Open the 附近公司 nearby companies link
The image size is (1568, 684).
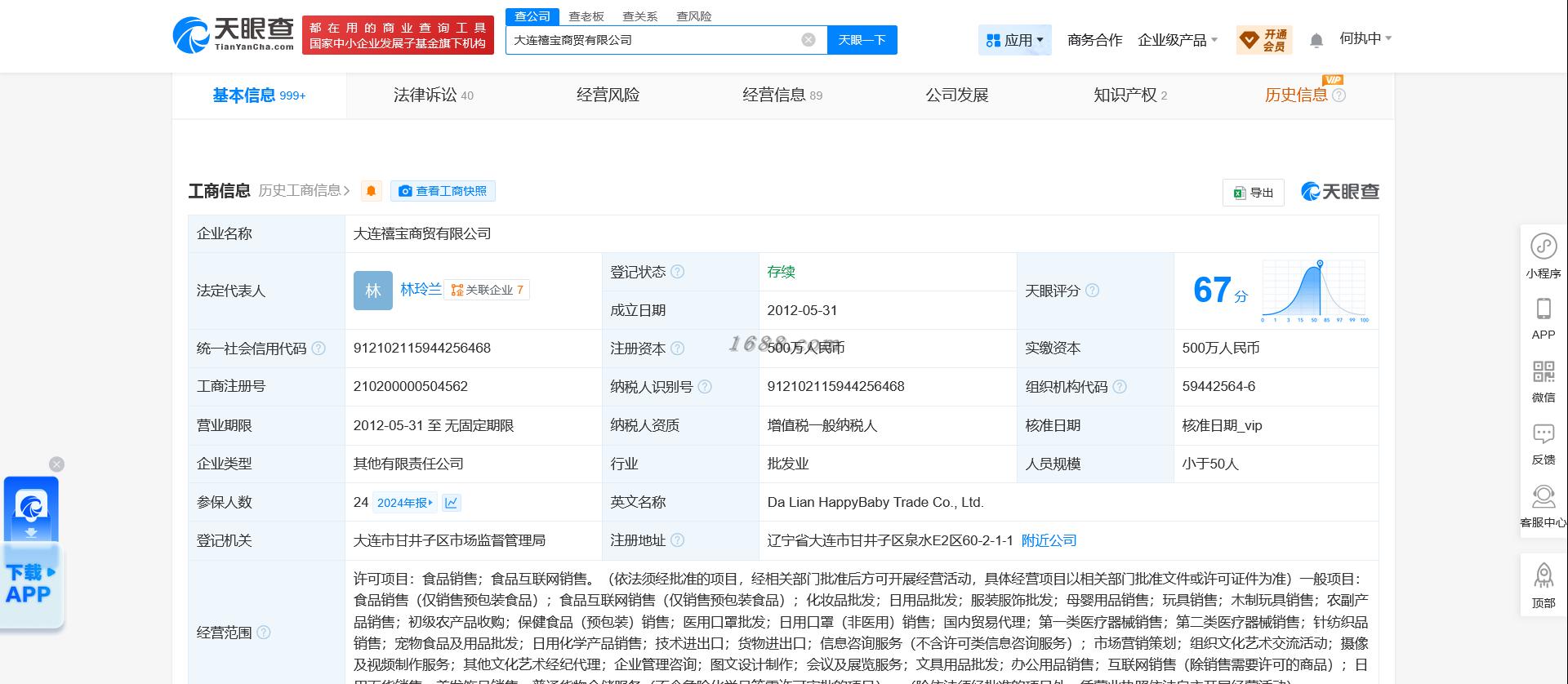(1049, 540)
